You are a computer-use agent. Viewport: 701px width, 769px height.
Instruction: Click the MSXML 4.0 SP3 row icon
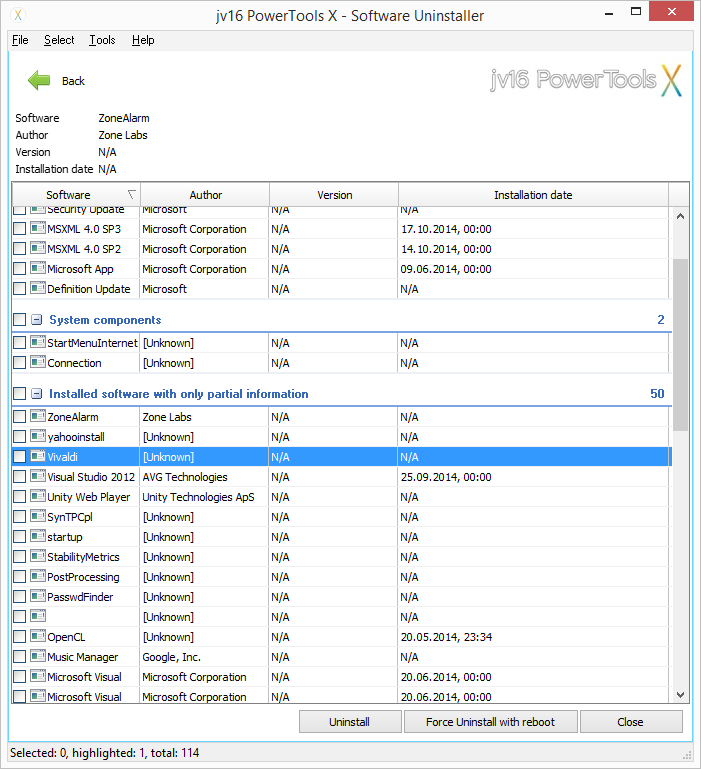pos(38,229)
